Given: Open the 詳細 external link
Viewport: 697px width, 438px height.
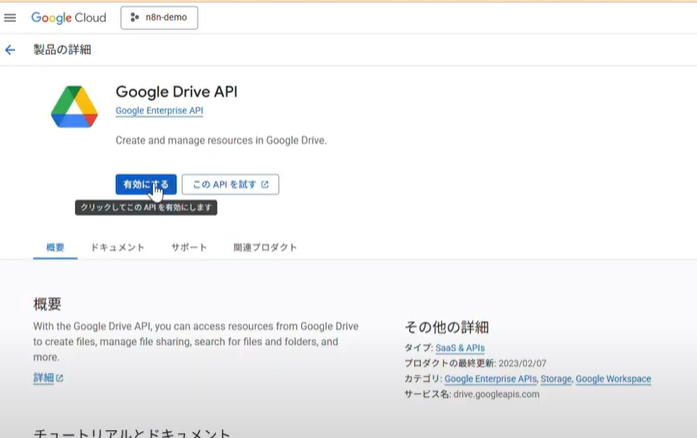Looking at the screenshot, I should (x=48, y=378).
